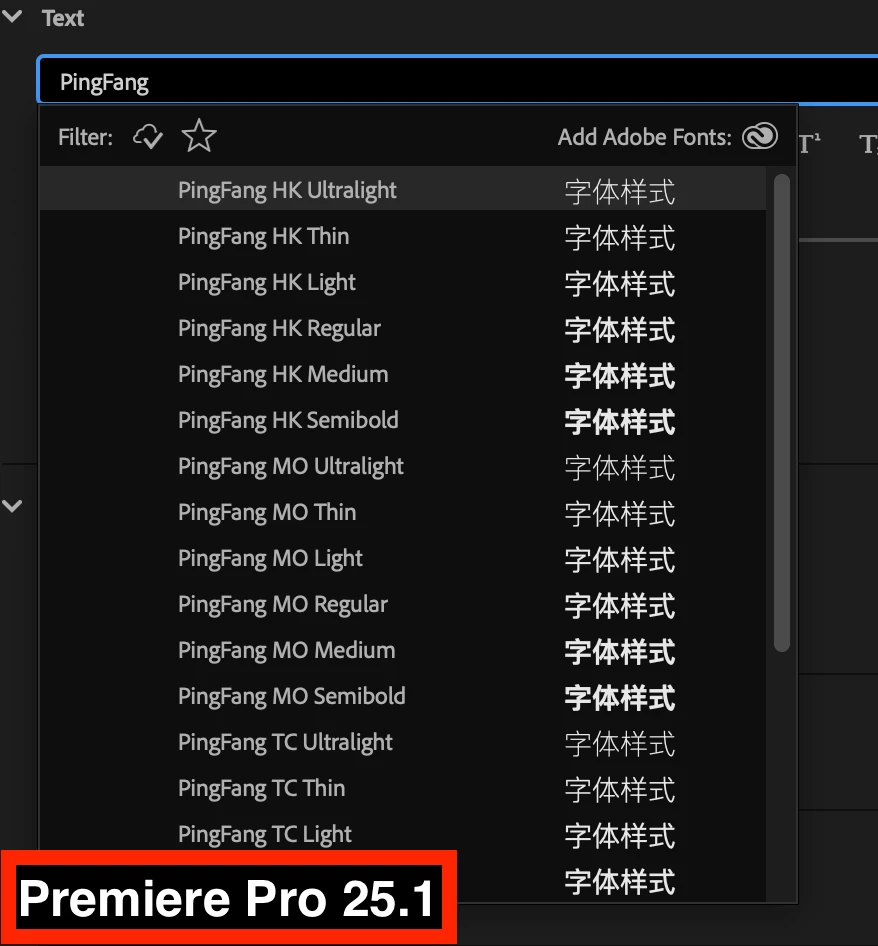Click the PingFang MO Thin sample preview
The image size is (878, 946).
click(620, 513)
